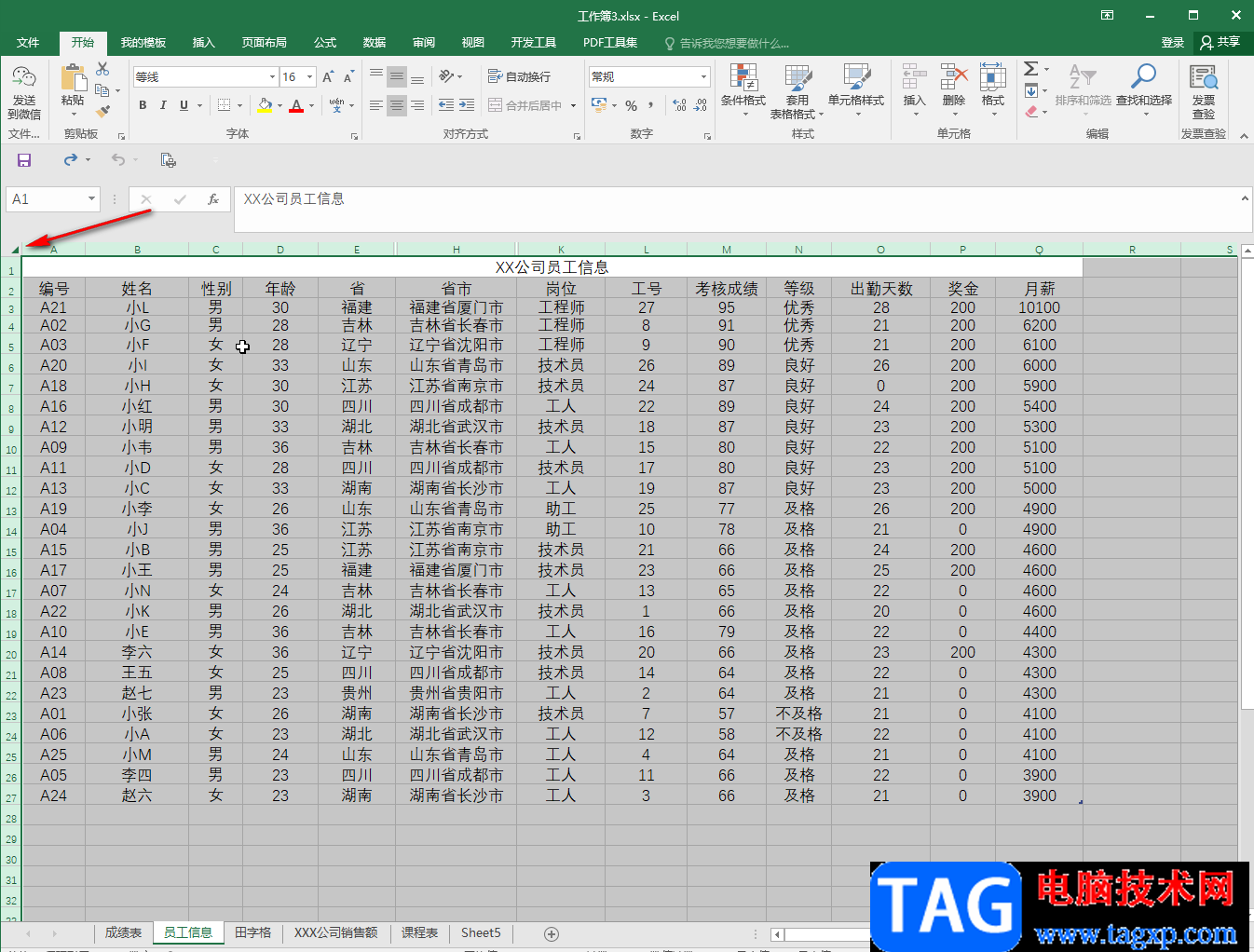This screenshot has width=1254, height=952.
Task: Click the 登录 sign-in button
Action: [1173, 43]
